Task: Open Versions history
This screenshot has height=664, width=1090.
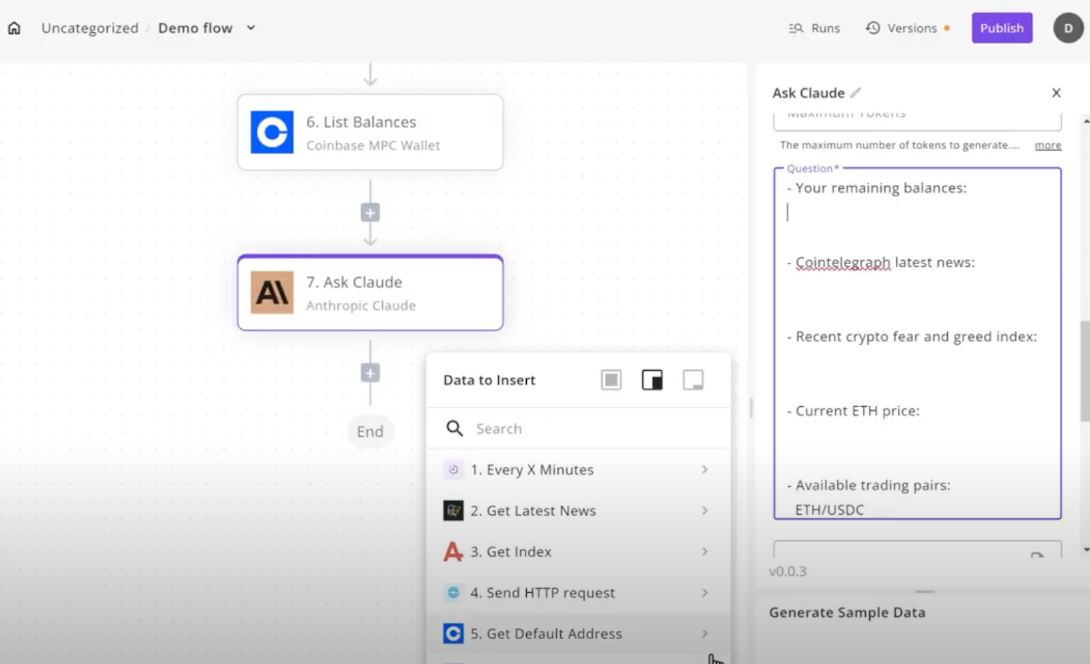Action: 907,28
